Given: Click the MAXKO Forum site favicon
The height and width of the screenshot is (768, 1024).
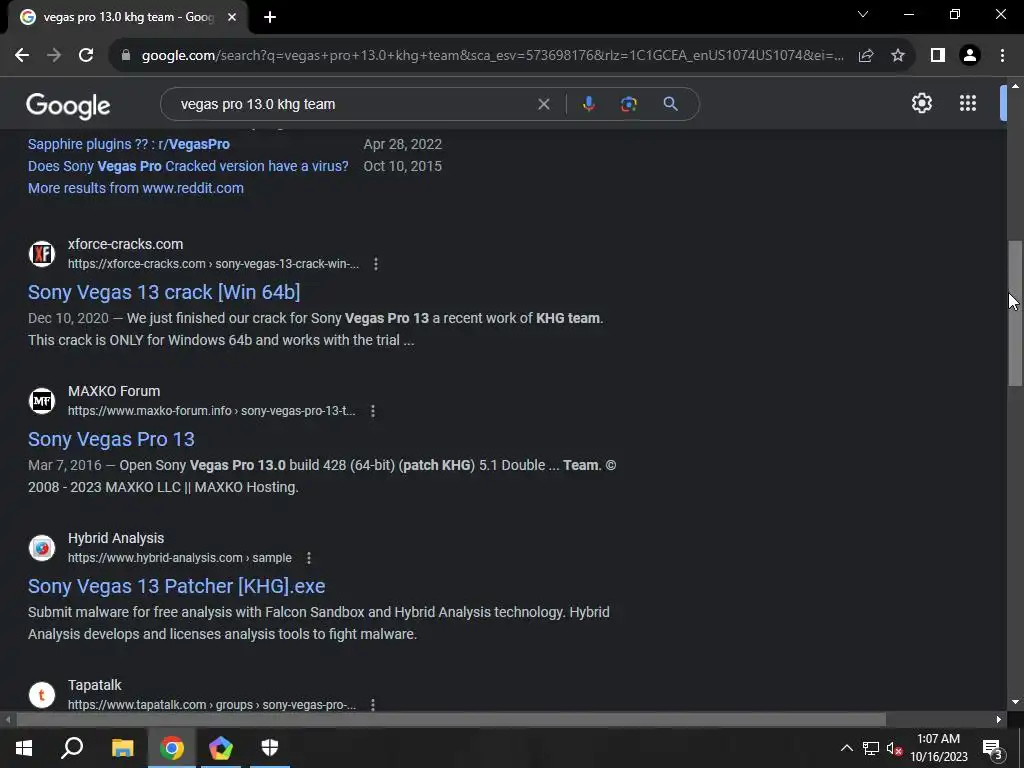Looking at the screenshot, I should [x=42, y=400].
